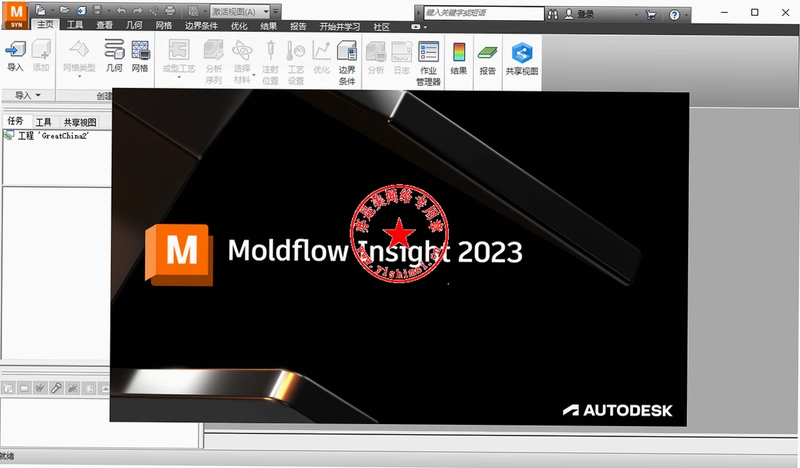Open the shopping cart icon
This screenshot has width=800, height=468.
651,15
